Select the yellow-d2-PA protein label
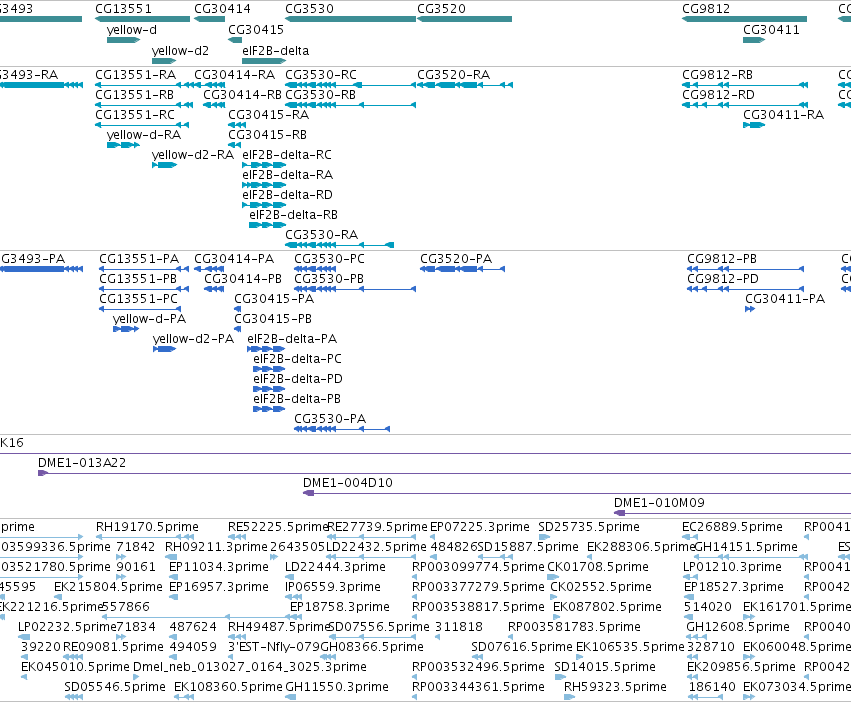Screen dimensions: 851x702 193,339
